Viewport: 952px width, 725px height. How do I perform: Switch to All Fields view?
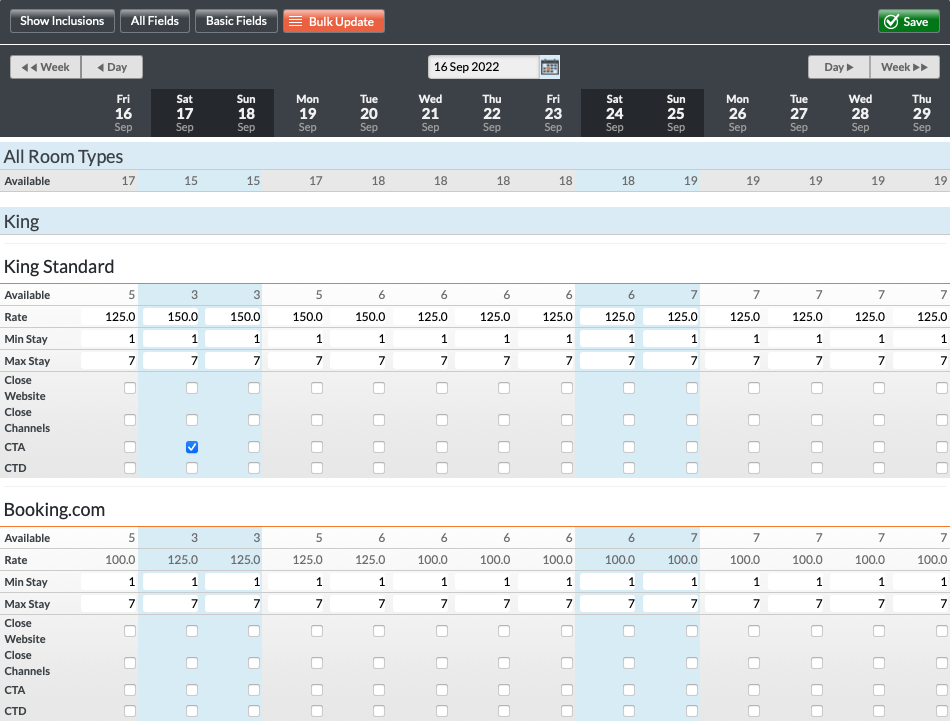coord(155,21)
